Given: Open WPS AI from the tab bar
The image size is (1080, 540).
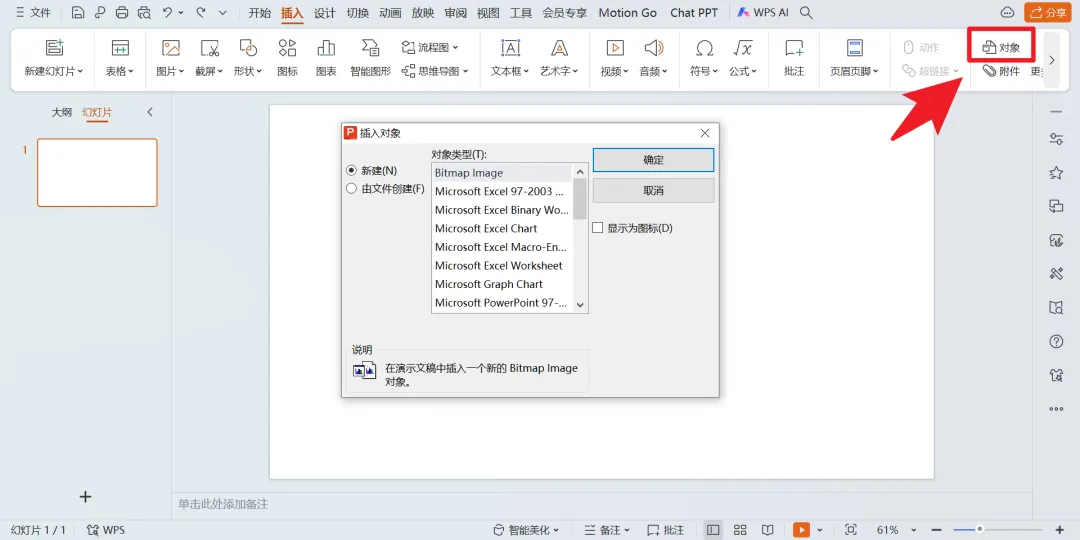Looking at the screenshot, I should click(x=762, y=12).
